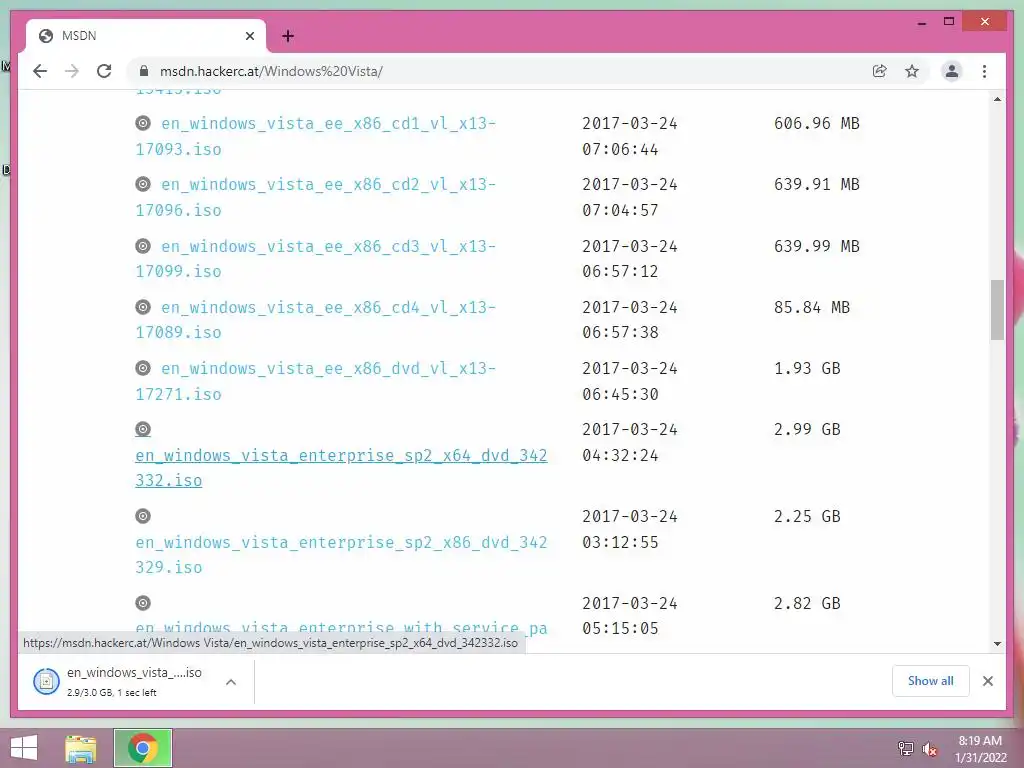Open the Chrome profile avatar menu
Image resolution: width=1024 pixels, height=768 pixels.
tap(952, 71)
